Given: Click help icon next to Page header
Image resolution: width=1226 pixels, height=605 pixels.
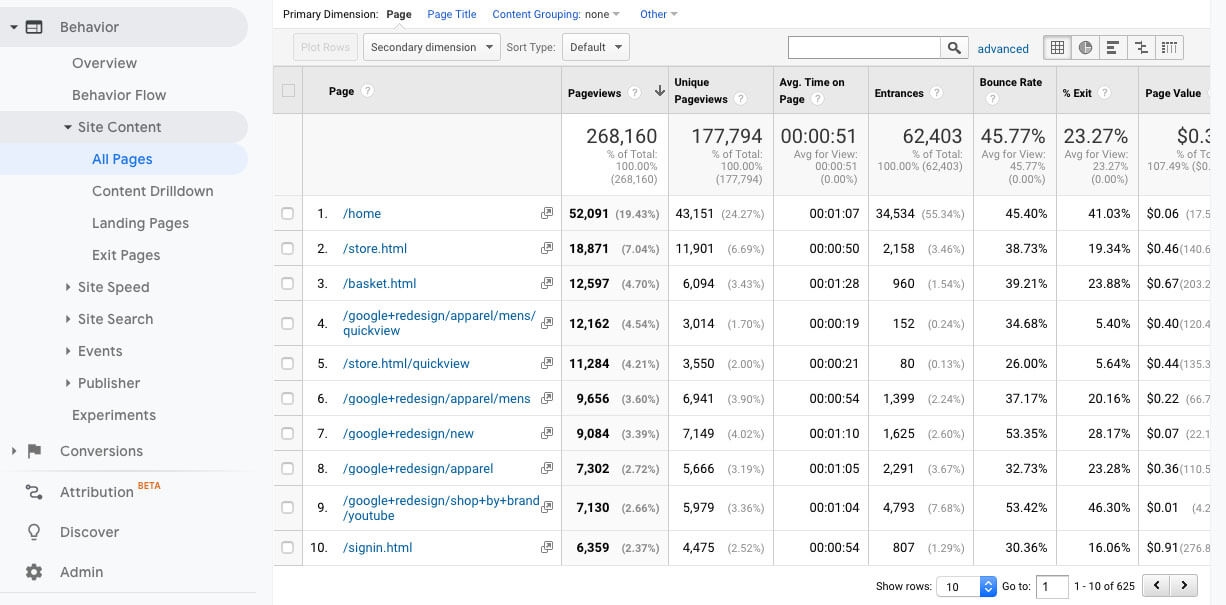Looking at the screenshot, I should click(368, 91).
